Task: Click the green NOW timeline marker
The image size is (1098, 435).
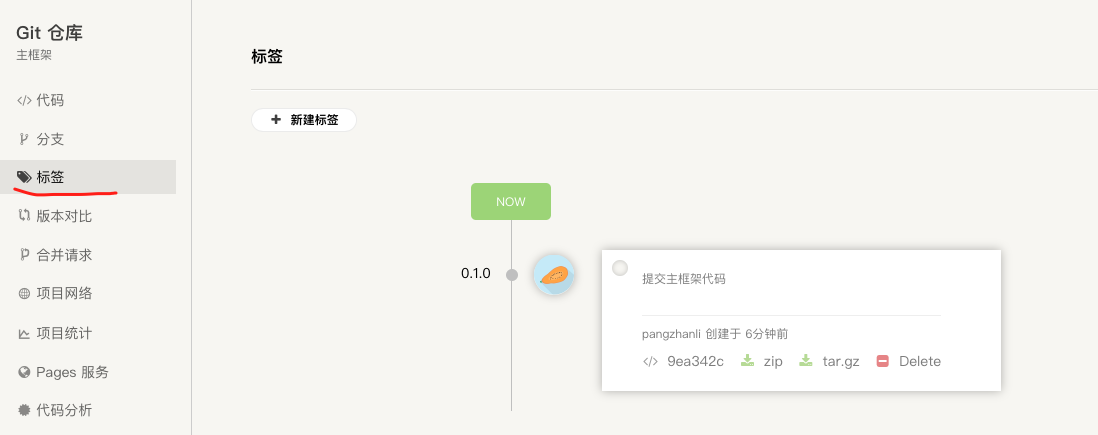Action: (x=510, y=202)
